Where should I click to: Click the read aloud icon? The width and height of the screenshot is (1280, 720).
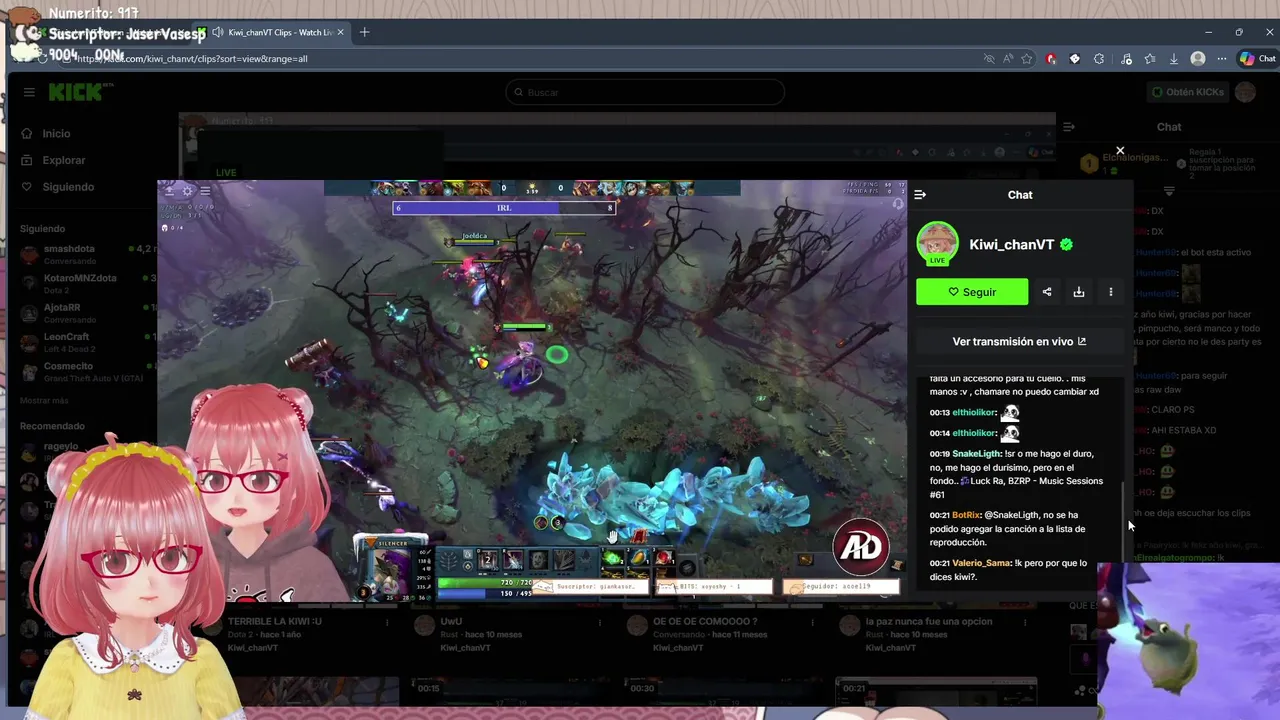point(1008,59)
